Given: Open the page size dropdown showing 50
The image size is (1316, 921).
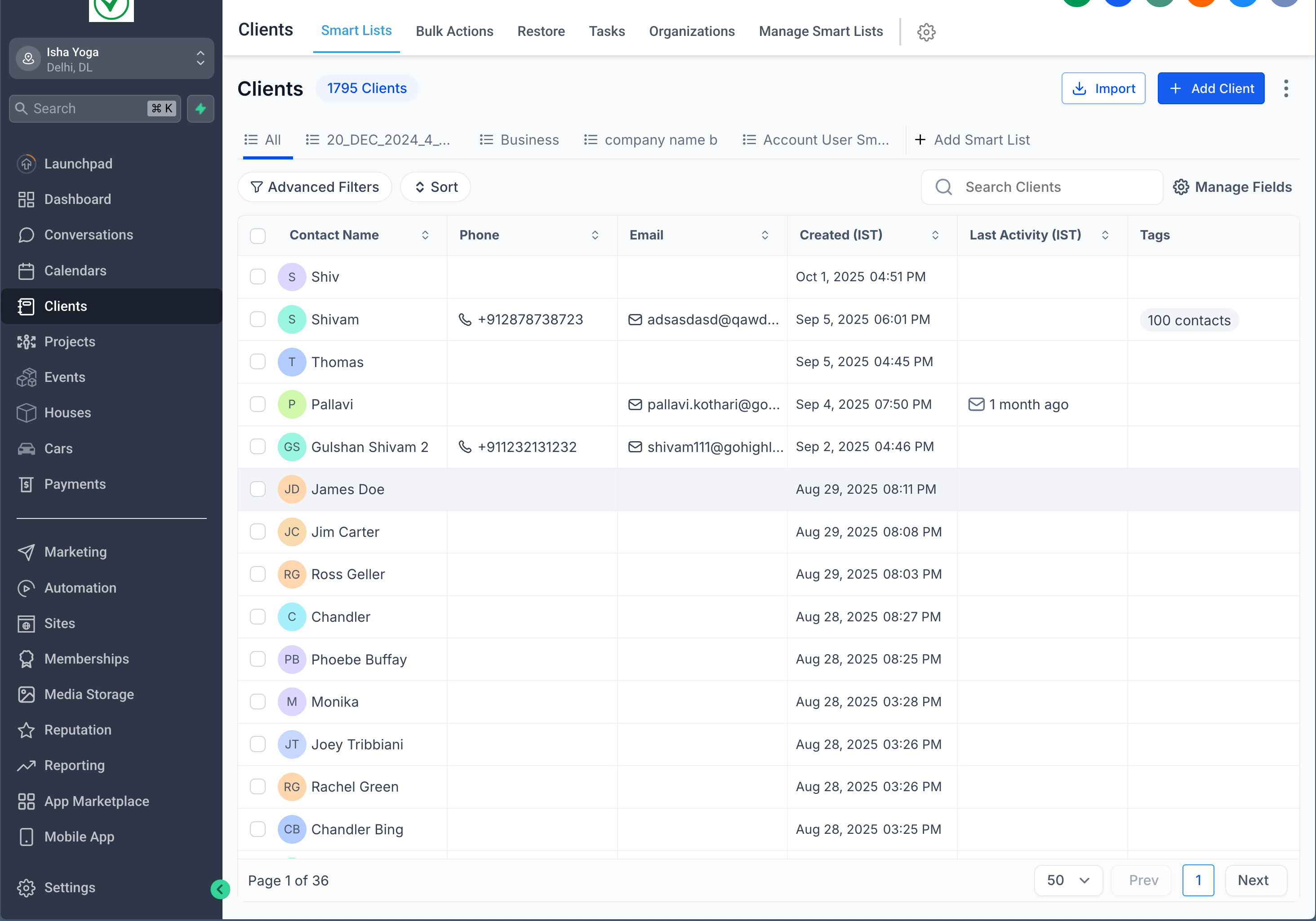Looking at the screenshot, I should (1067, 880).
